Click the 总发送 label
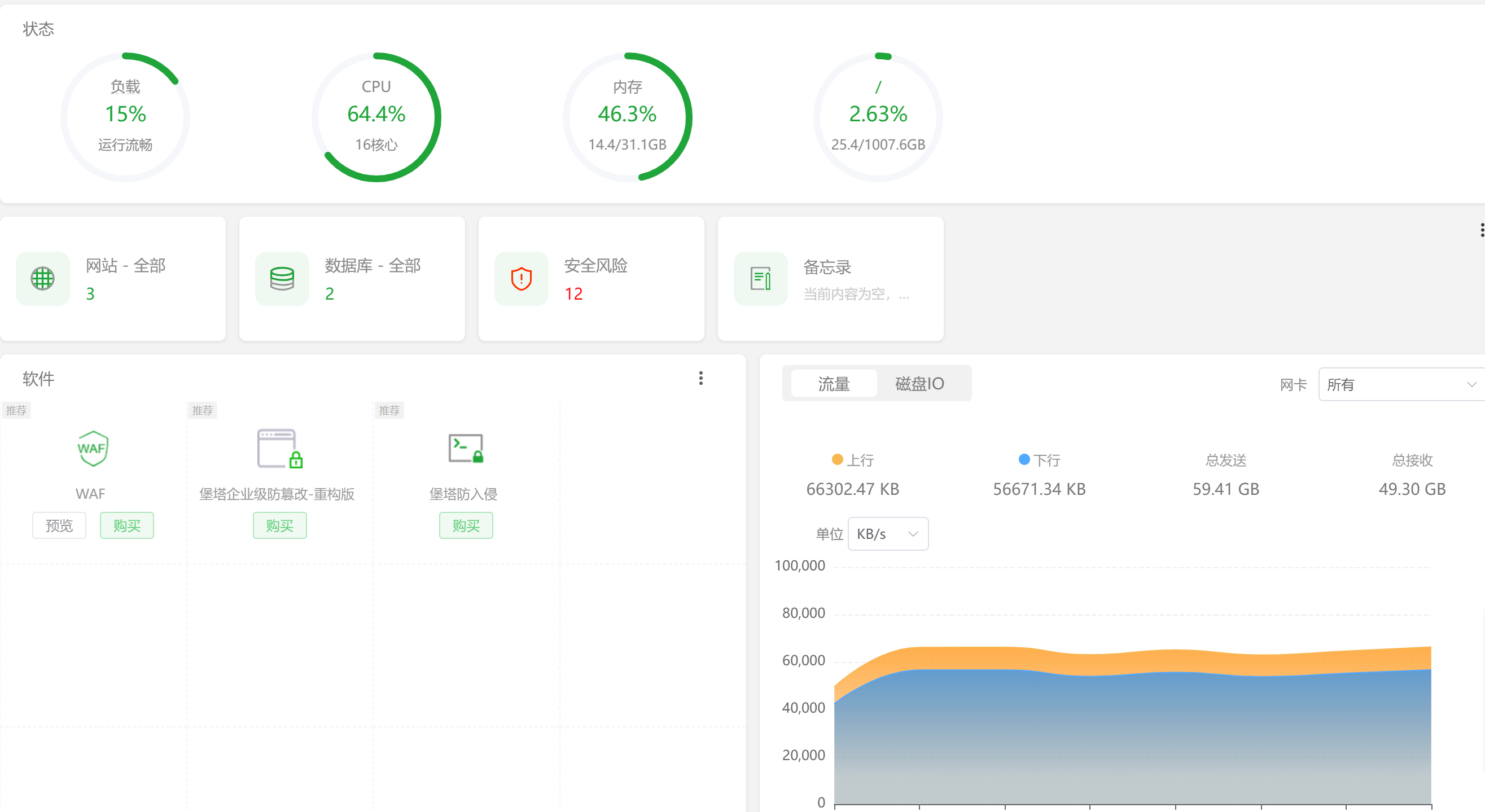The image size is (1485, 812). click(x=1225, y=460)
